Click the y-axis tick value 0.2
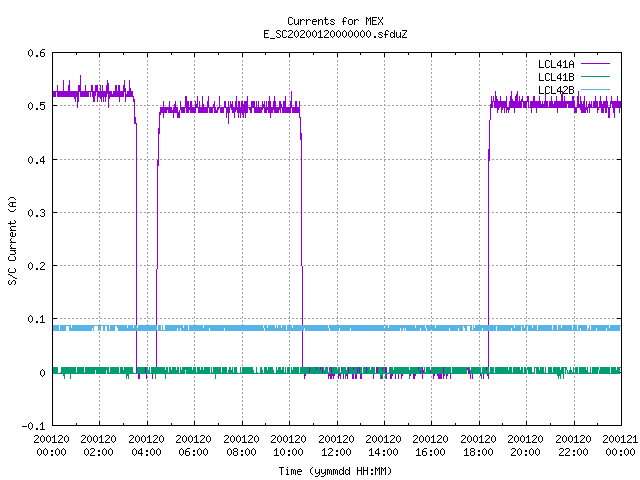This screenshot has height=480, width=640. tap(36, 266)
